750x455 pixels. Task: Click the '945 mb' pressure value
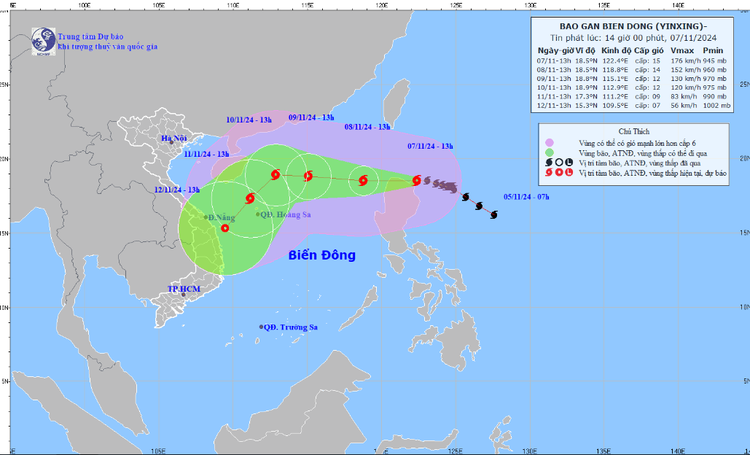tap(715, 61)
